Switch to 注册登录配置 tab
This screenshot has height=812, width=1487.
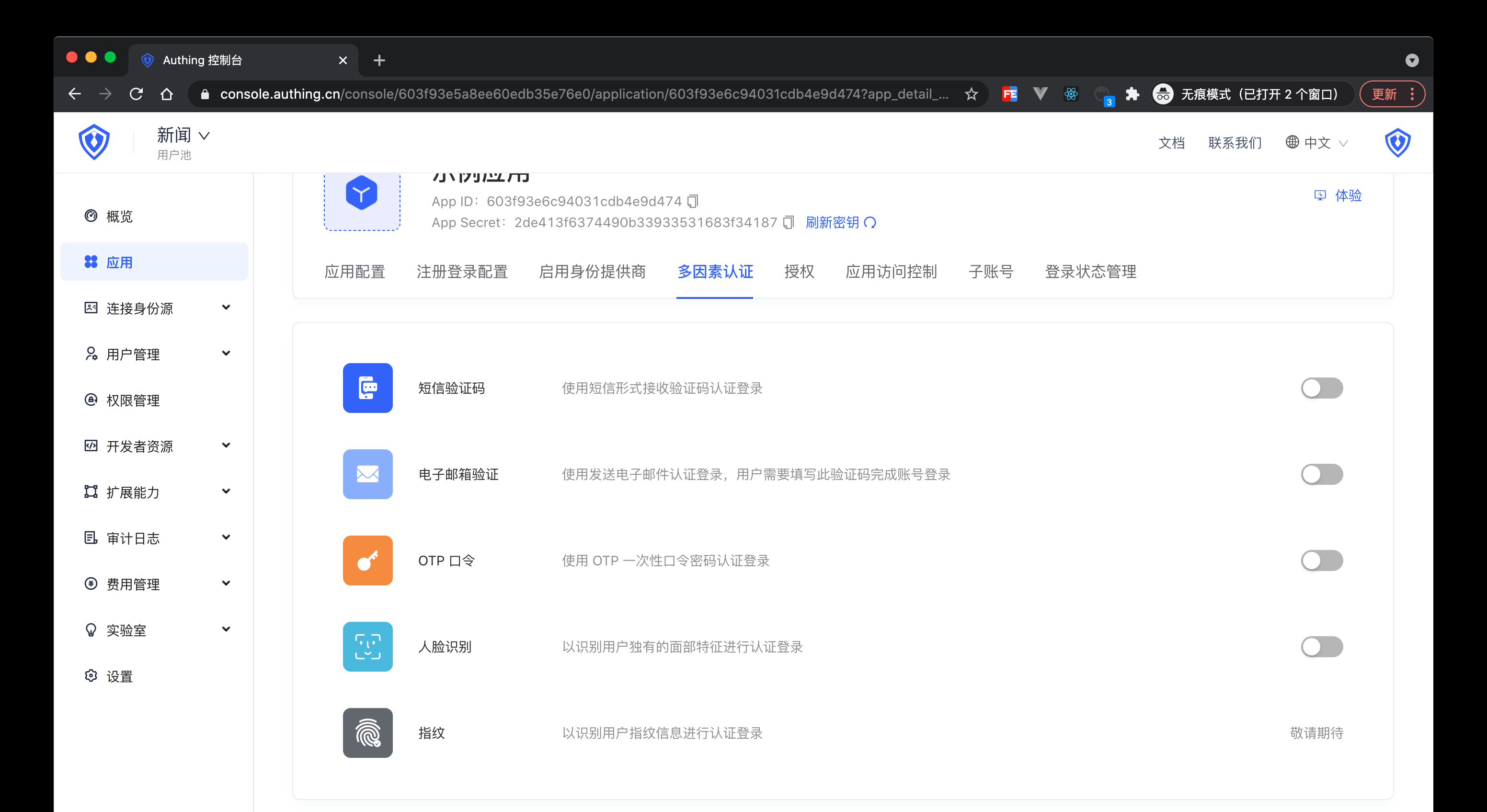pos(462,271)
